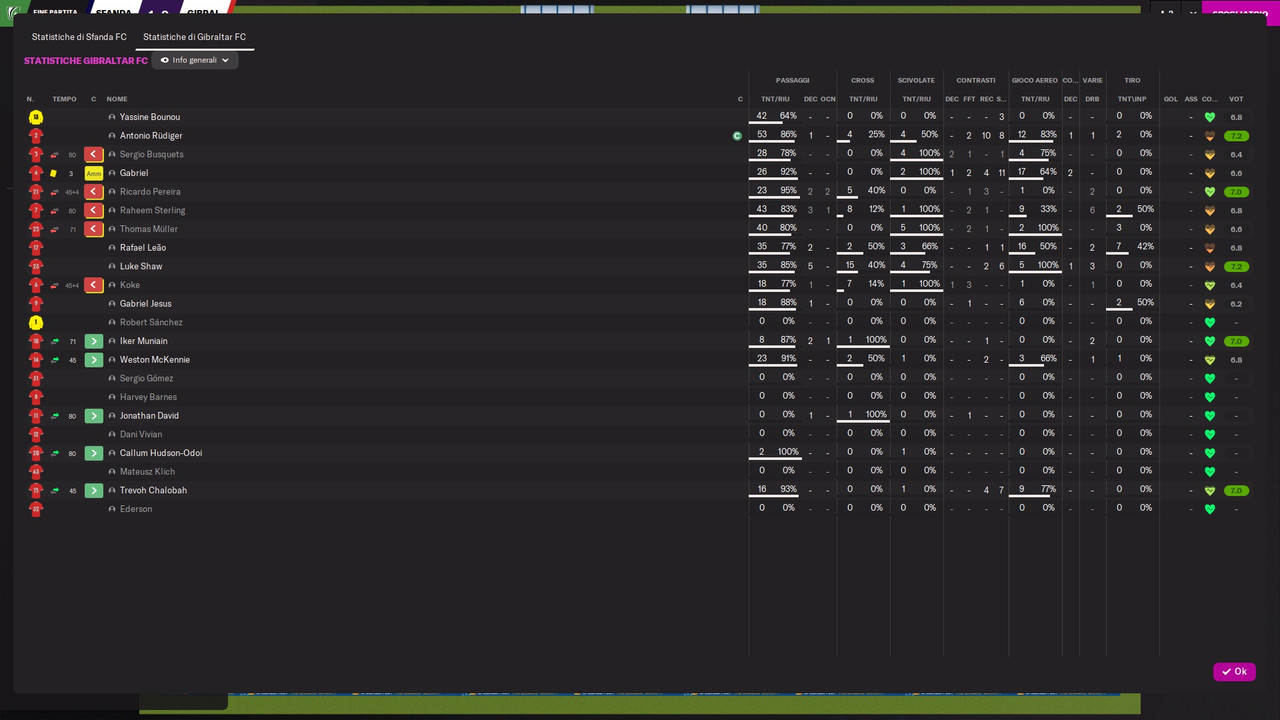
Task: Click Rafael Leão's condition heart icon
Action: [x=1210, y=248]
